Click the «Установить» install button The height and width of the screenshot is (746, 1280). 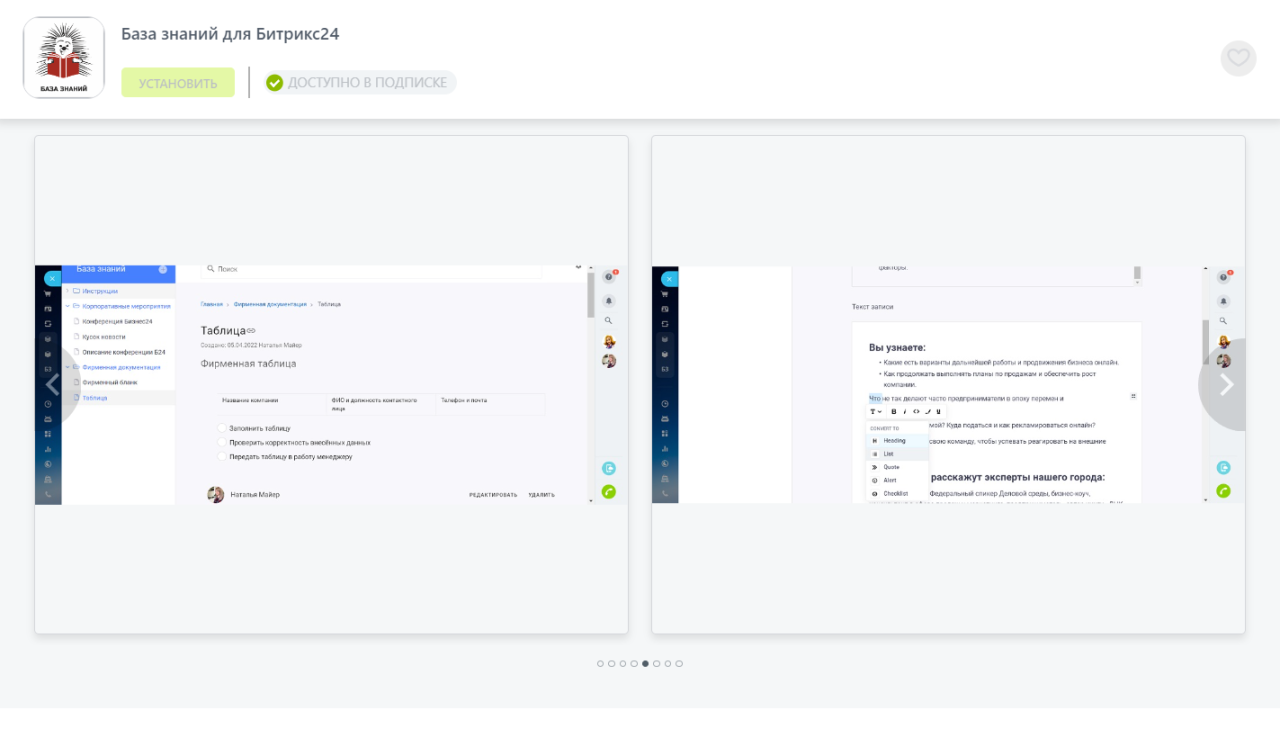[178, 83]
